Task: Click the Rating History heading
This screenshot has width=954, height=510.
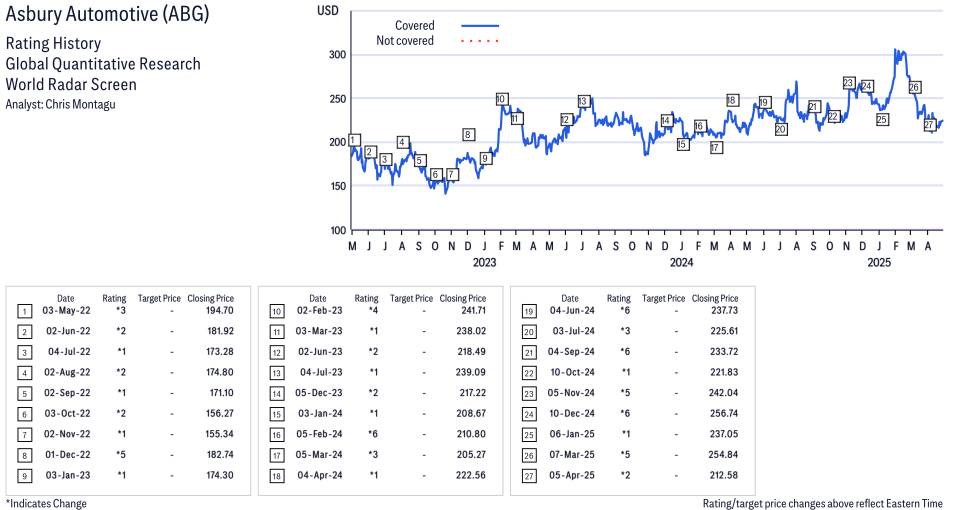Action: click(54, 44)
